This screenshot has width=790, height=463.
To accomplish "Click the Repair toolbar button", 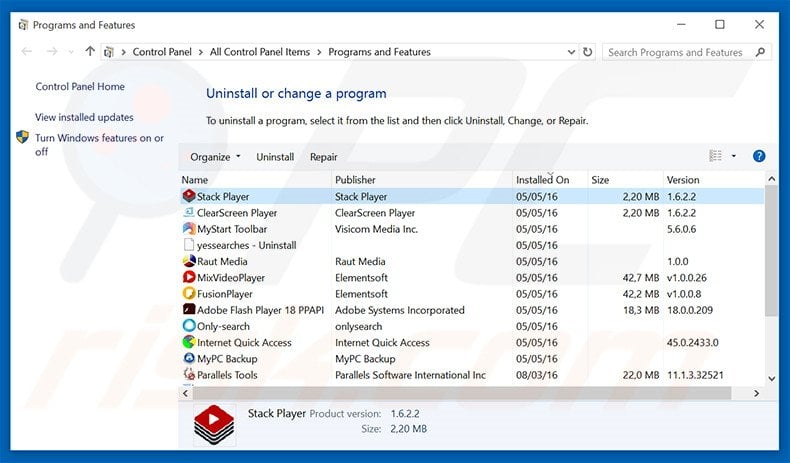I will tap(323, 157).
